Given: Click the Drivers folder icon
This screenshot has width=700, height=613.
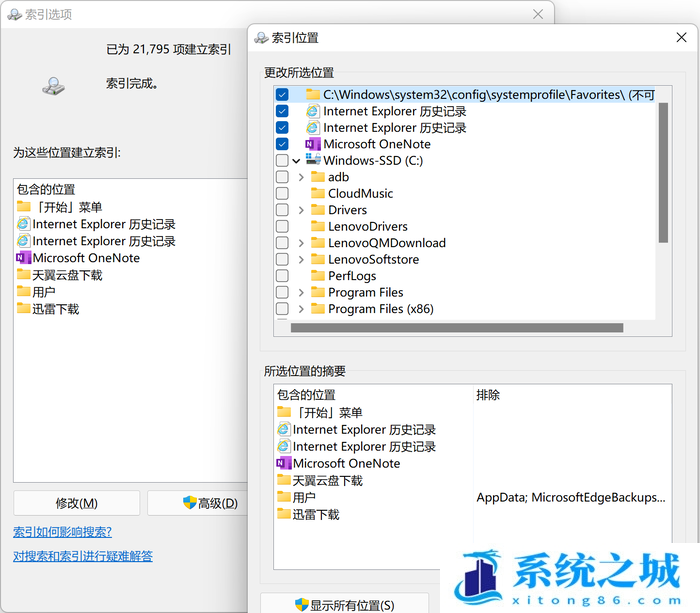Looking at the screenshot, I should click(318, 210).
